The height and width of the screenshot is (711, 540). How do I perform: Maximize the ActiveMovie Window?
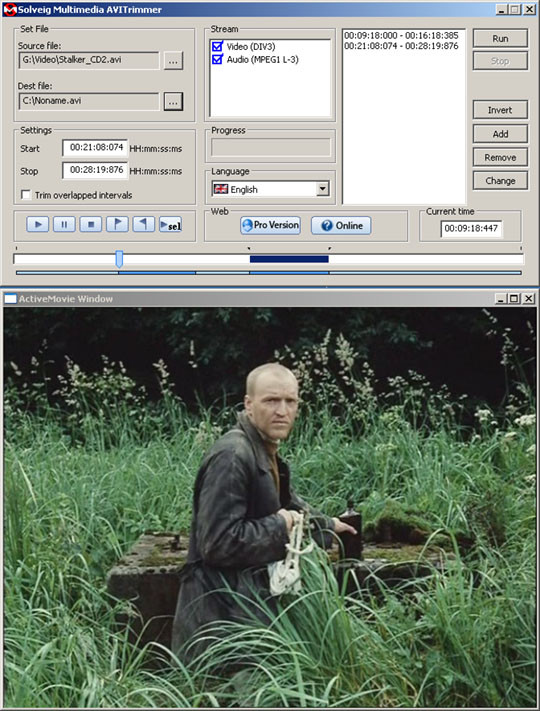click(x=514, y=298)
